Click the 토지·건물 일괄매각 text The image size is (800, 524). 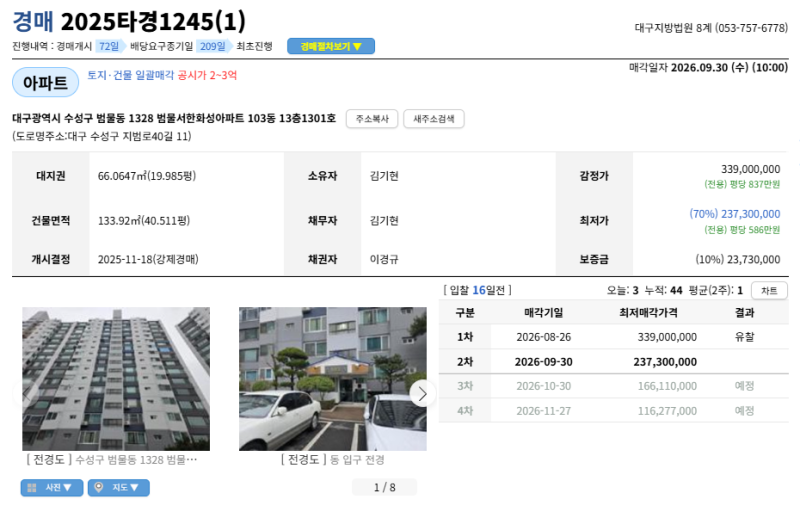131,75
